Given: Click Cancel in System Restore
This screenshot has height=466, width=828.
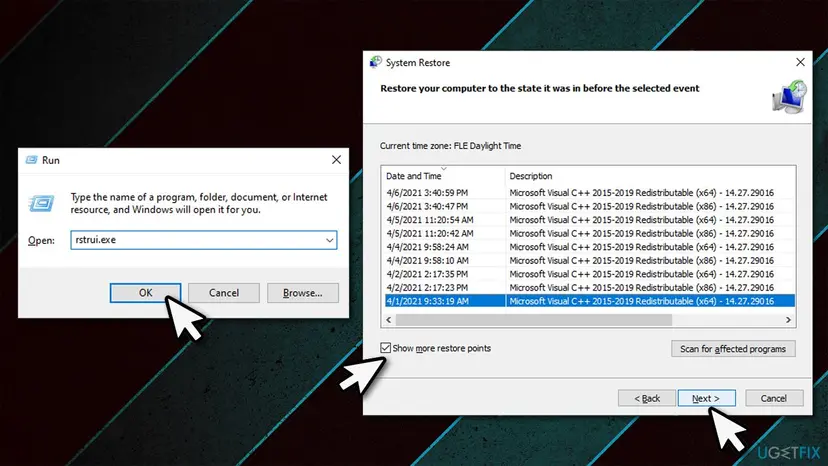Looking at the screenshot, I should pyautogui.click(x=774, y=398).
